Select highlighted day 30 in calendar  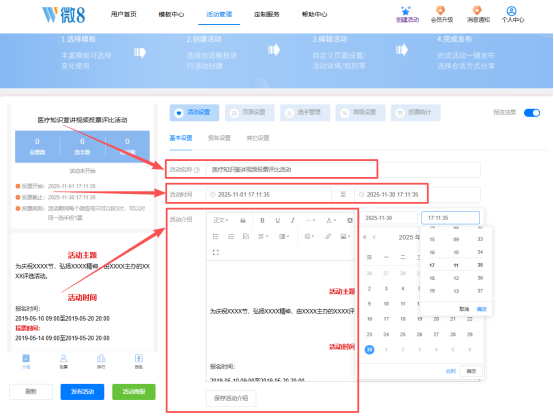click(x=369, y=350)
